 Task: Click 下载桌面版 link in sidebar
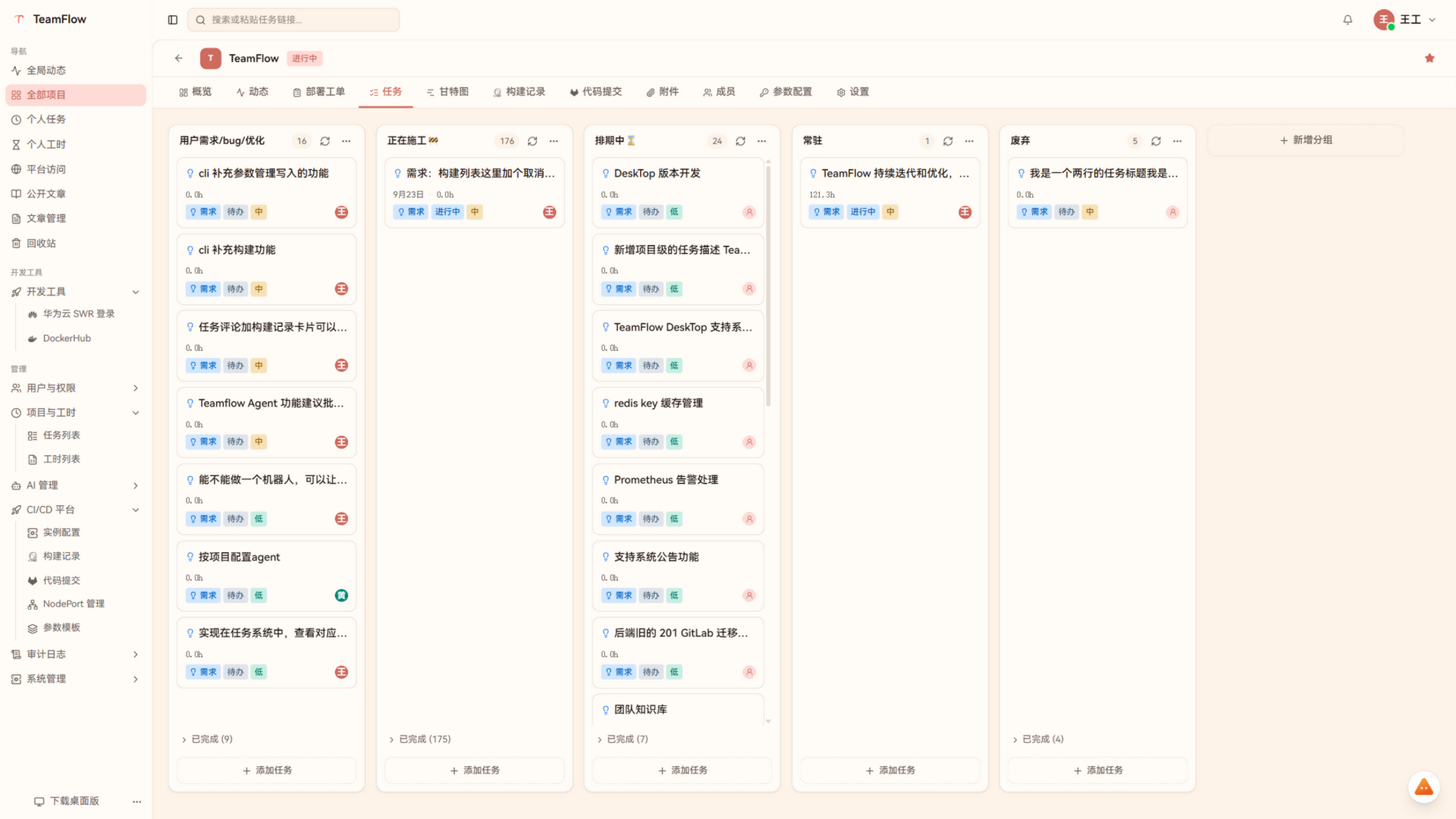tap(67, 802)
